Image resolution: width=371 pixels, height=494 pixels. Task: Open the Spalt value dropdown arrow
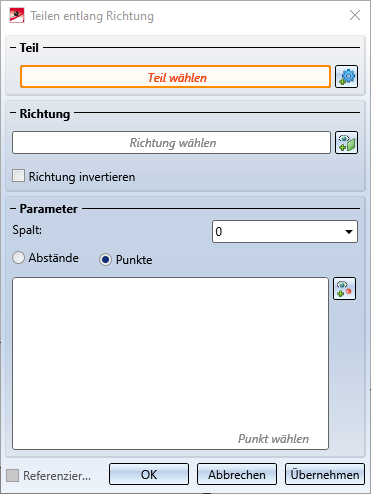tap(349, 232)
